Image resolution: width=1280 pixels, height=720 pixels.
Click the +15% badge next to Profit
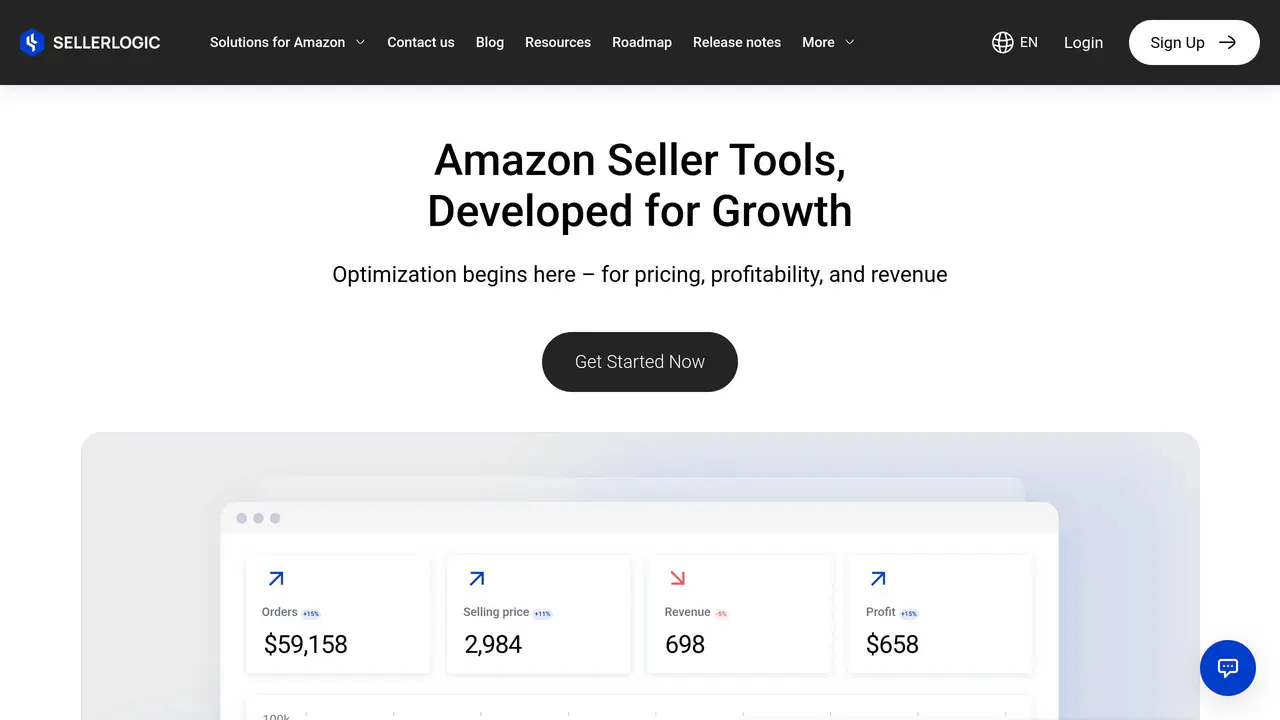pyautogui.click(x=909, y=614)
